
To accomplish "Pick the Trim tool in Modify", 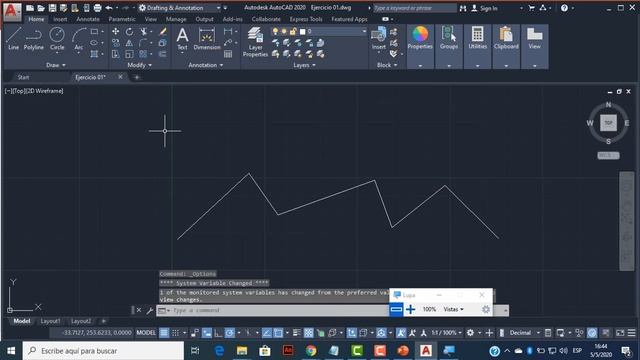I will point(143,31).
